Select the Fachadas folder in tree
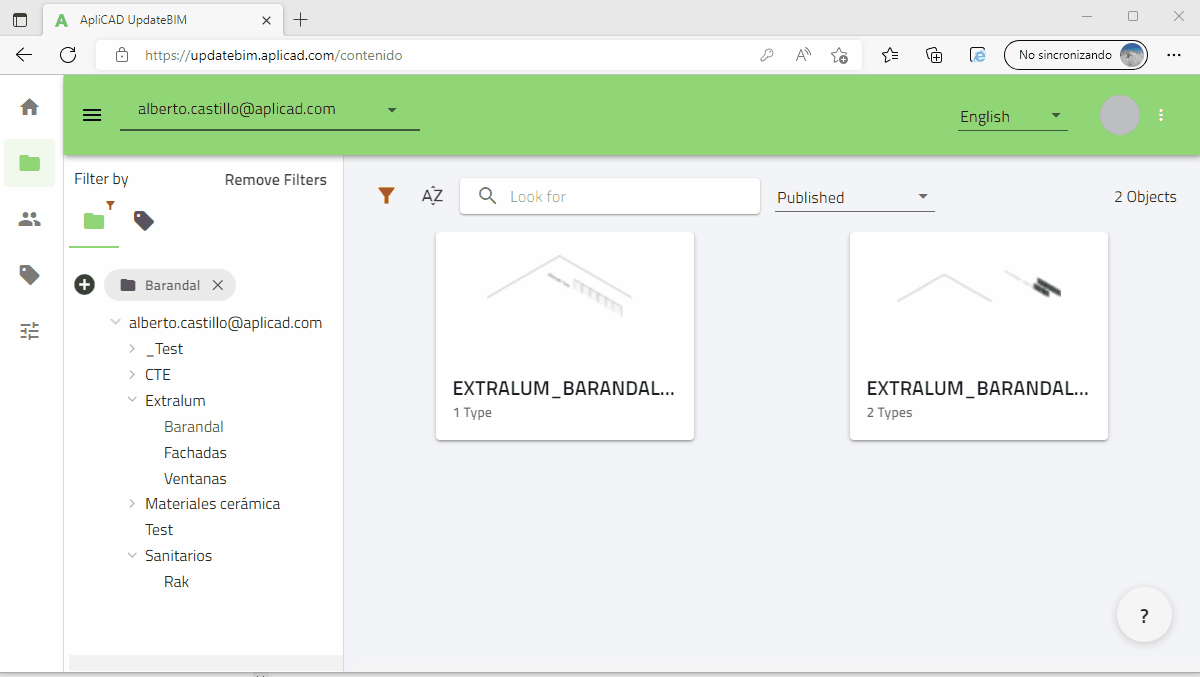The height and width of the screenshot is (677, 1200). tap(195, 453)
